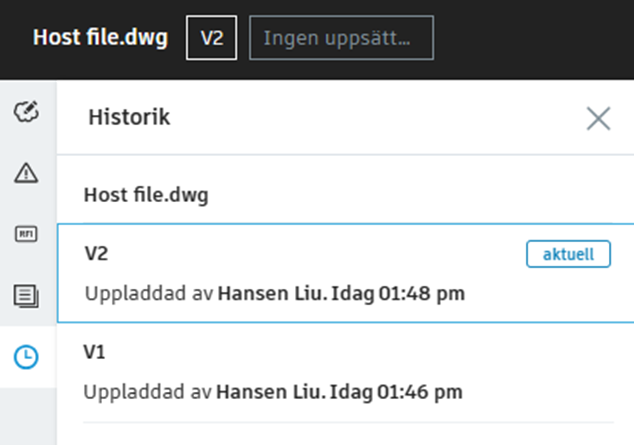The height and width of the screenshot is (445, 634).
Task: Open the RFI panel icon
Action: (27, 233)
